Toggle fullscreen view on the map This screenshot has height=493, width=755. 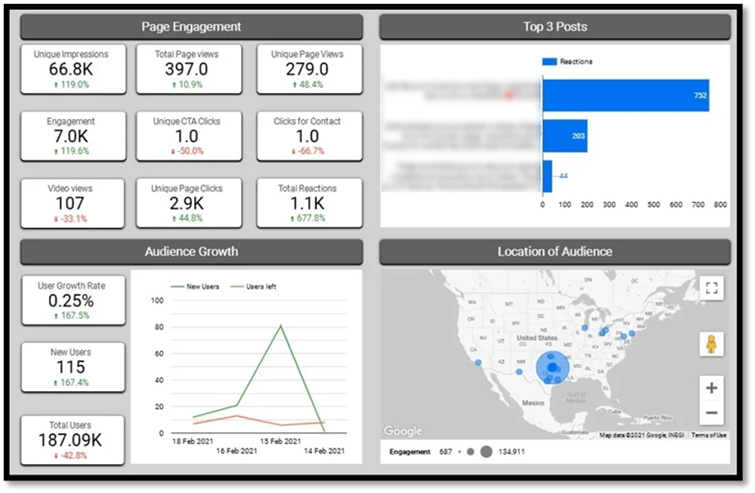tap(711, 288)
